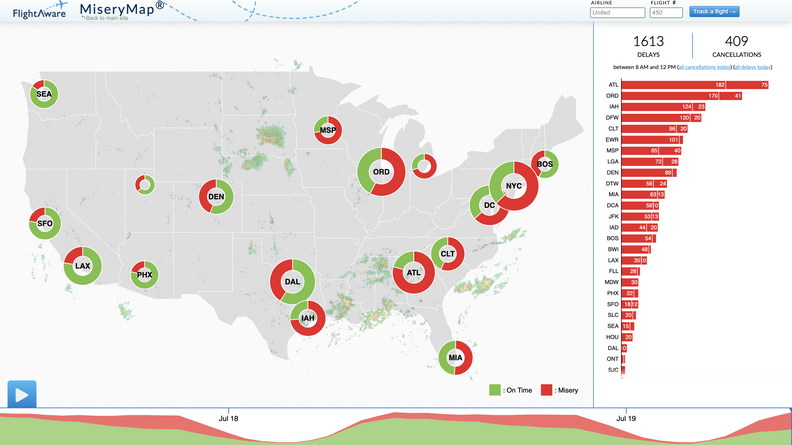This screenshot has width=792, height=445.
Task: Click the Jul 19 timeline marker
Action: pyautogui.click(x=626, y=418)
